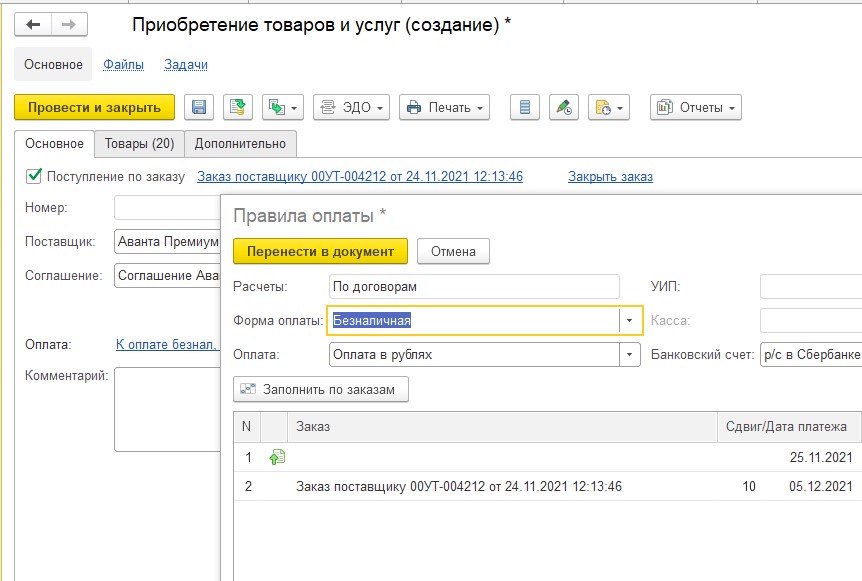
Task: Click the 'Заполнить по заказам' button
Action: (x=321, y=389)
